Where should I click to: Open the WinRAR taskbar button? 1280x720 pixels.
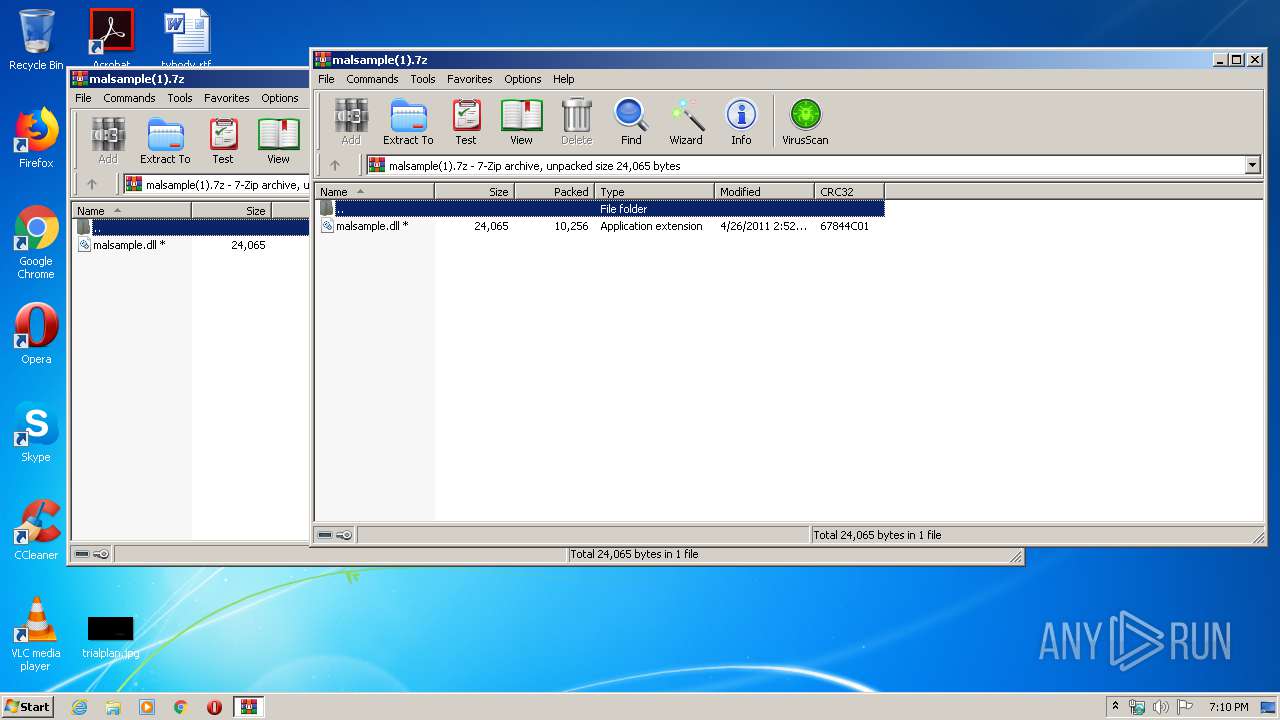tap(249, 707)
